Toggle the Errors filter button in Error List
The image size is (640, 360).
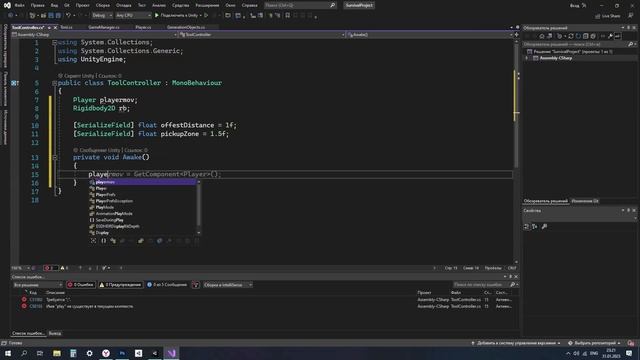[81, 285]
